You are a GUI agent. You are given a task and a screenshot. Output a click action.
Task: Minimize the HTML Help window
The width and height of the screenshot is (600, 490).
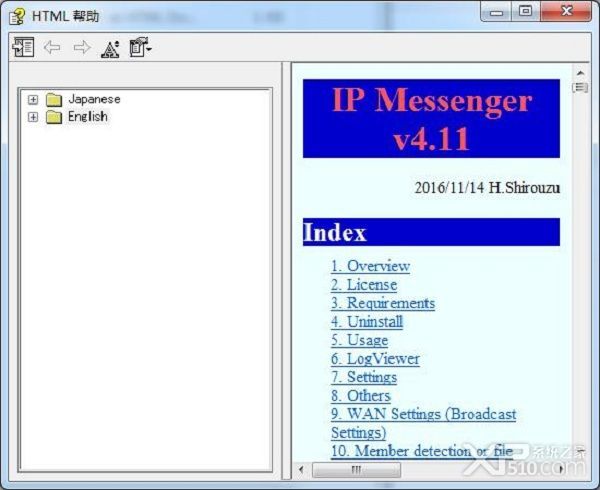point(496,12)
